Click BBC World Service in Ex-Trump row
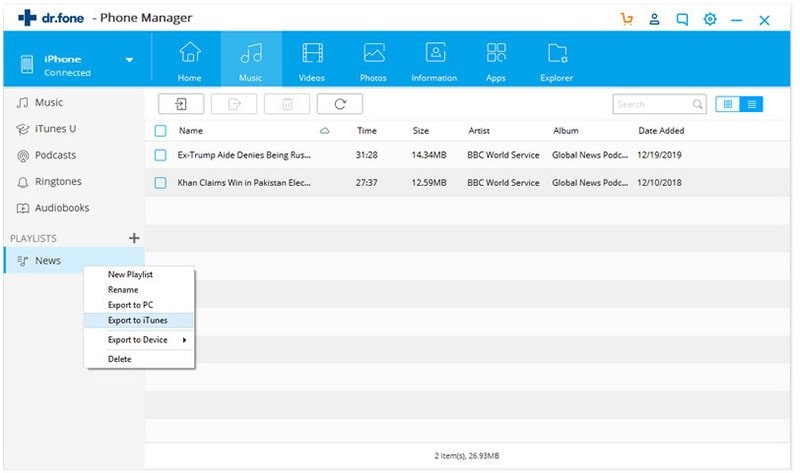 (x=503, y=155)
